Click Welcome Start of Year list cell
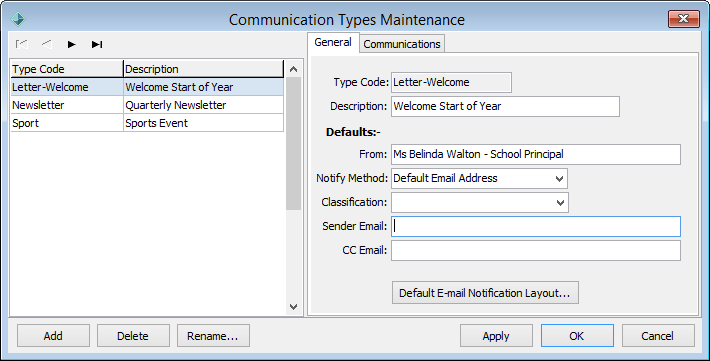Screen dimensions: 710x361 pyautogui.click(x=203, y=87)
